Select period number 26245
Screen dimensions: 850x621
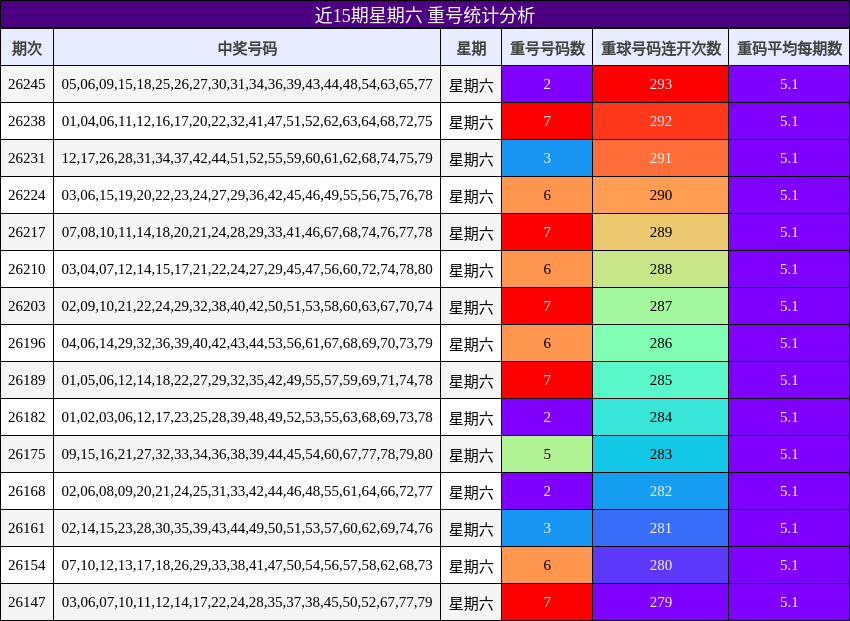coord(27,84)
